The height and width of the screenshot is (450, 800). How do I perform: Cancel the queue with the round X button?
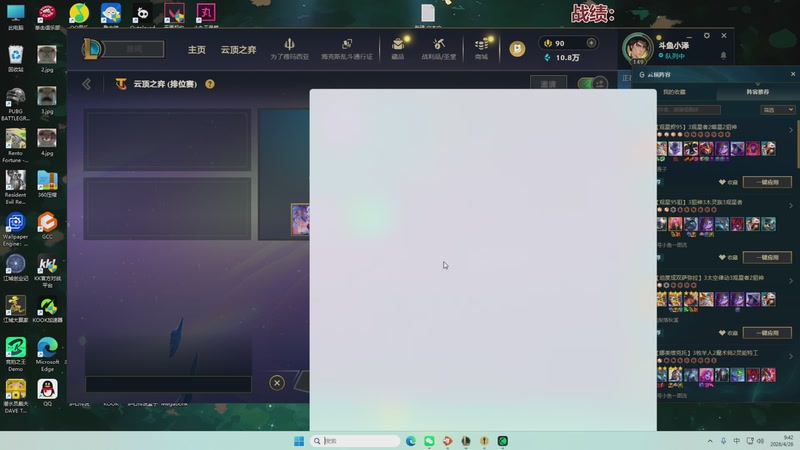pyautogui.click(x=277, y=383)
